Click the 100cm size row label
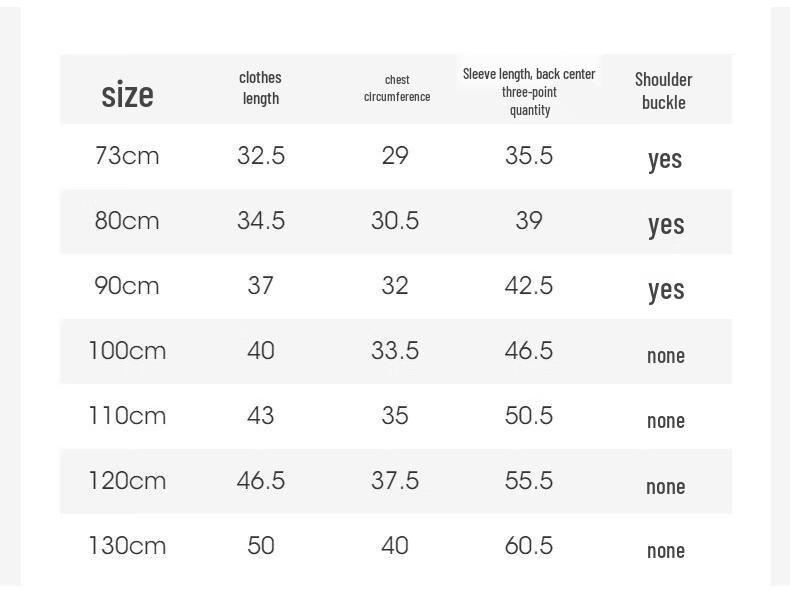This screenshot has width=790, height=593. point(127,351)
